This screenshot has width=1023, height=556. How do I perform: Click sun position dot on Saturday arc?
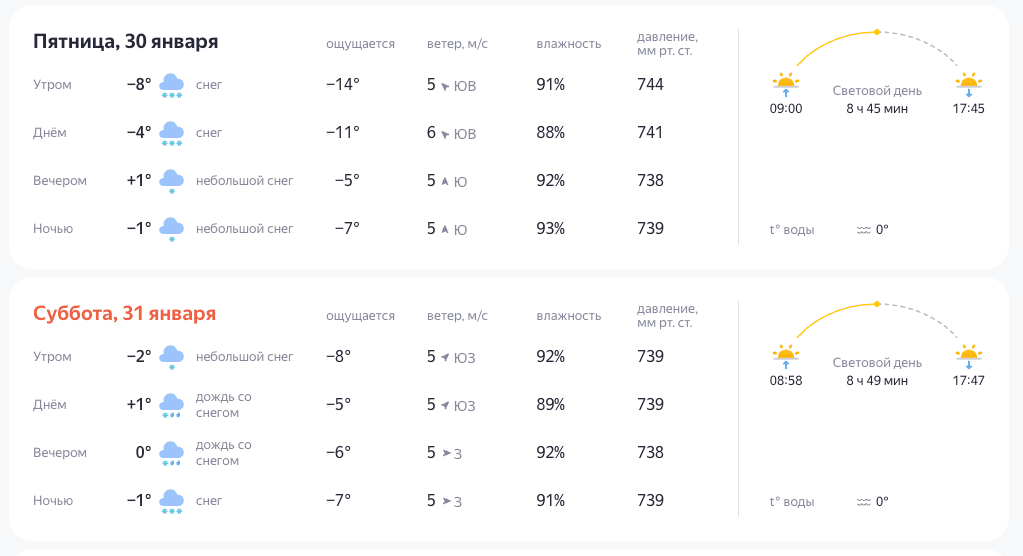pyautogui.click(x=877, y=304)
